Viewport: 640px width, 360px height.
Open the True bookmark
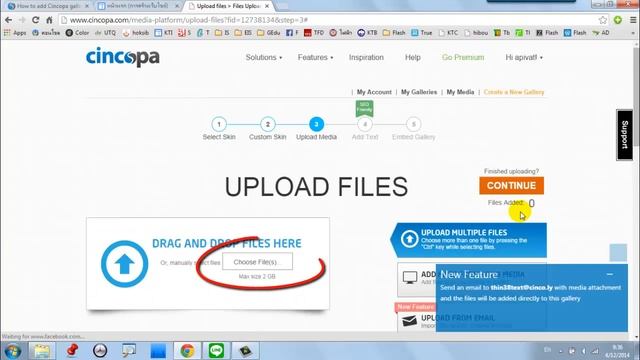pyautogui.click(x=422, y=33)
